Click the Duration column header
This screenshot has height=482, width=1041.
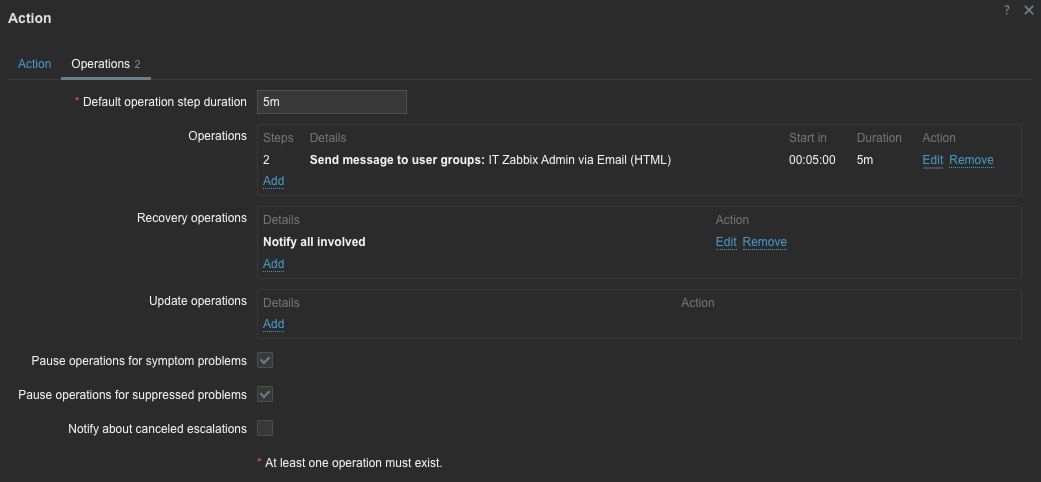tap(879, 138)
